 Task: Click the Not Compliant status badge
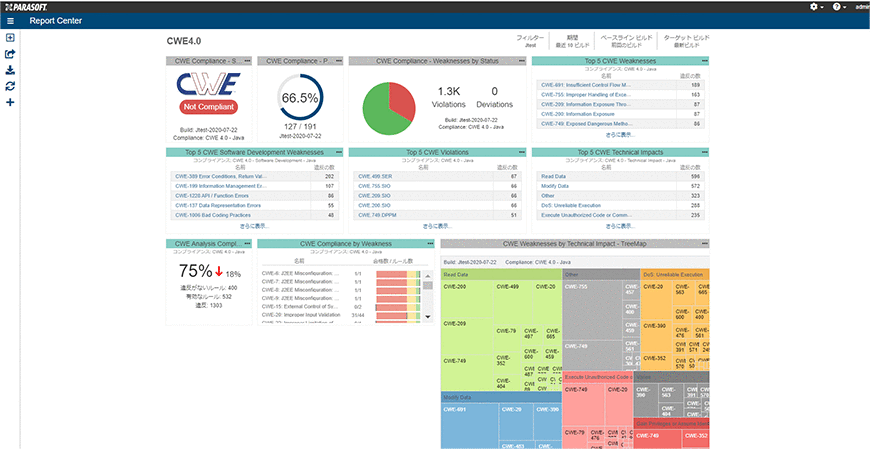[209, 107]
